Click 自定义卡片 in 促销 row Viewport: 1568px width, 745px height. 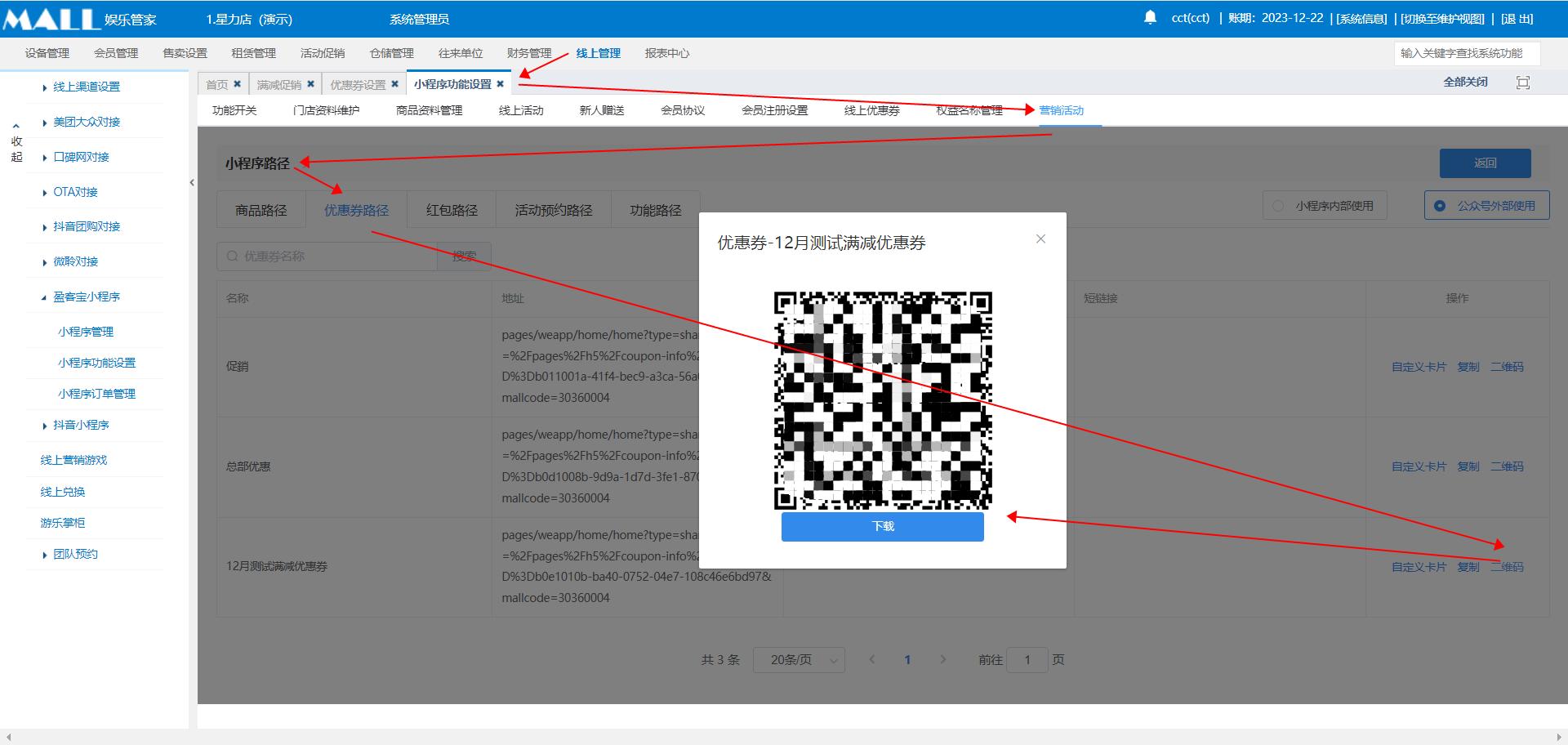click(x=1419, y=367)
